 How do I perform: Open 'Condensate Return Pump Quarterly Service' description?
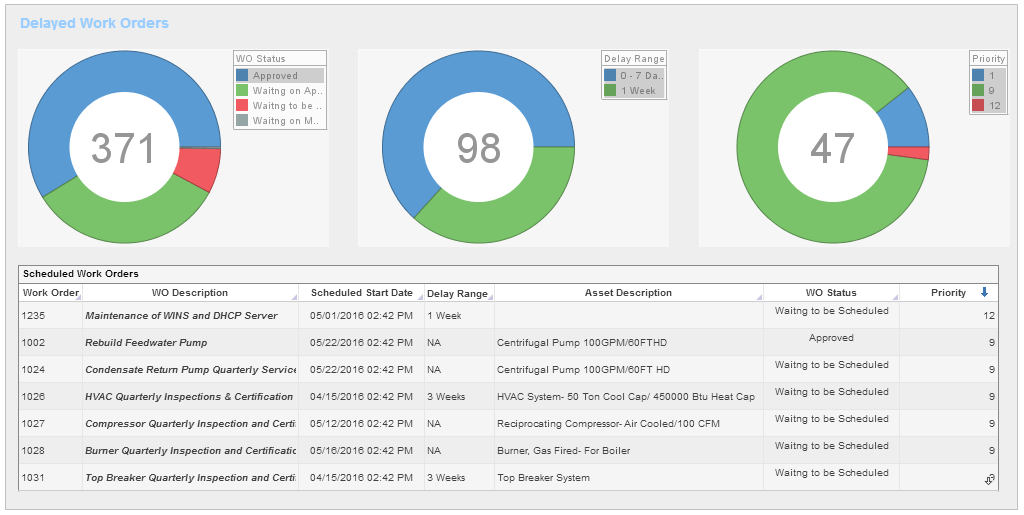tap(191, 369)
